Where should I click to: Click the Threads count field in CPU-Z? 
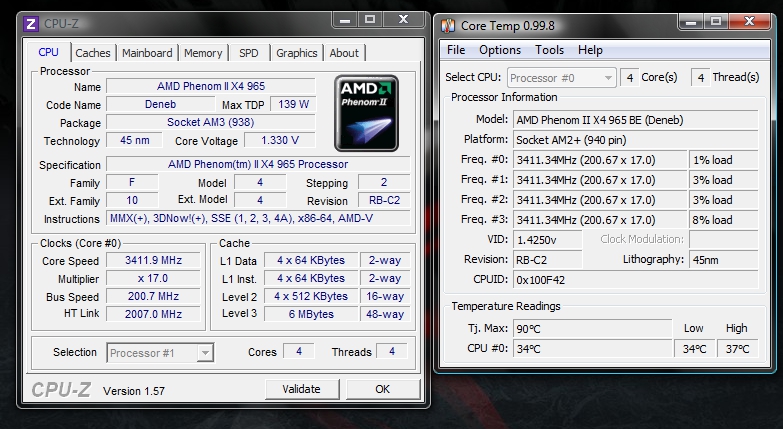[x=392, y=351]
